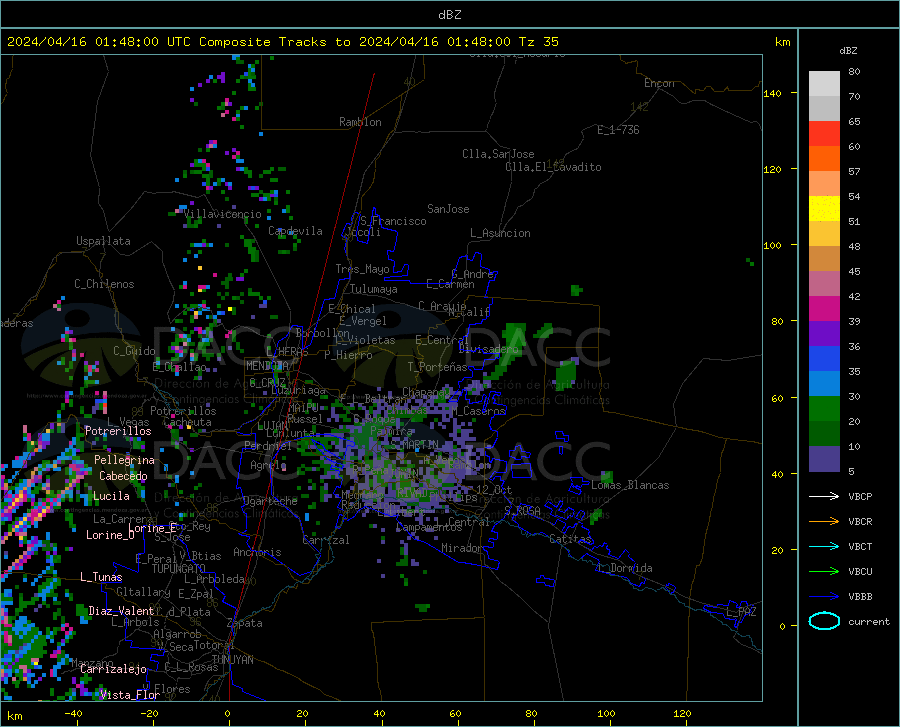Click the L_Asuncion label
This screenshot has height=727, width=900.
pos(500,233)
